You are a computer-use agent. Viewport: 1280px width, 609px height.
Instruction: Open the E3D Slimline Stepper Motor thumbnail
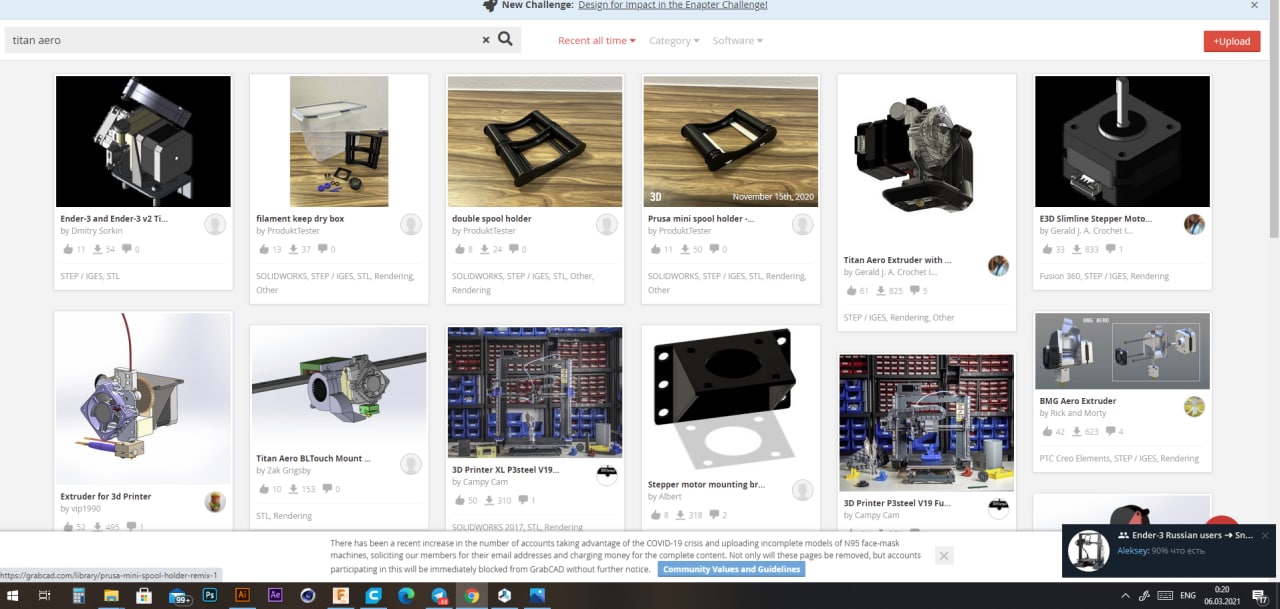pos(1122,141)
